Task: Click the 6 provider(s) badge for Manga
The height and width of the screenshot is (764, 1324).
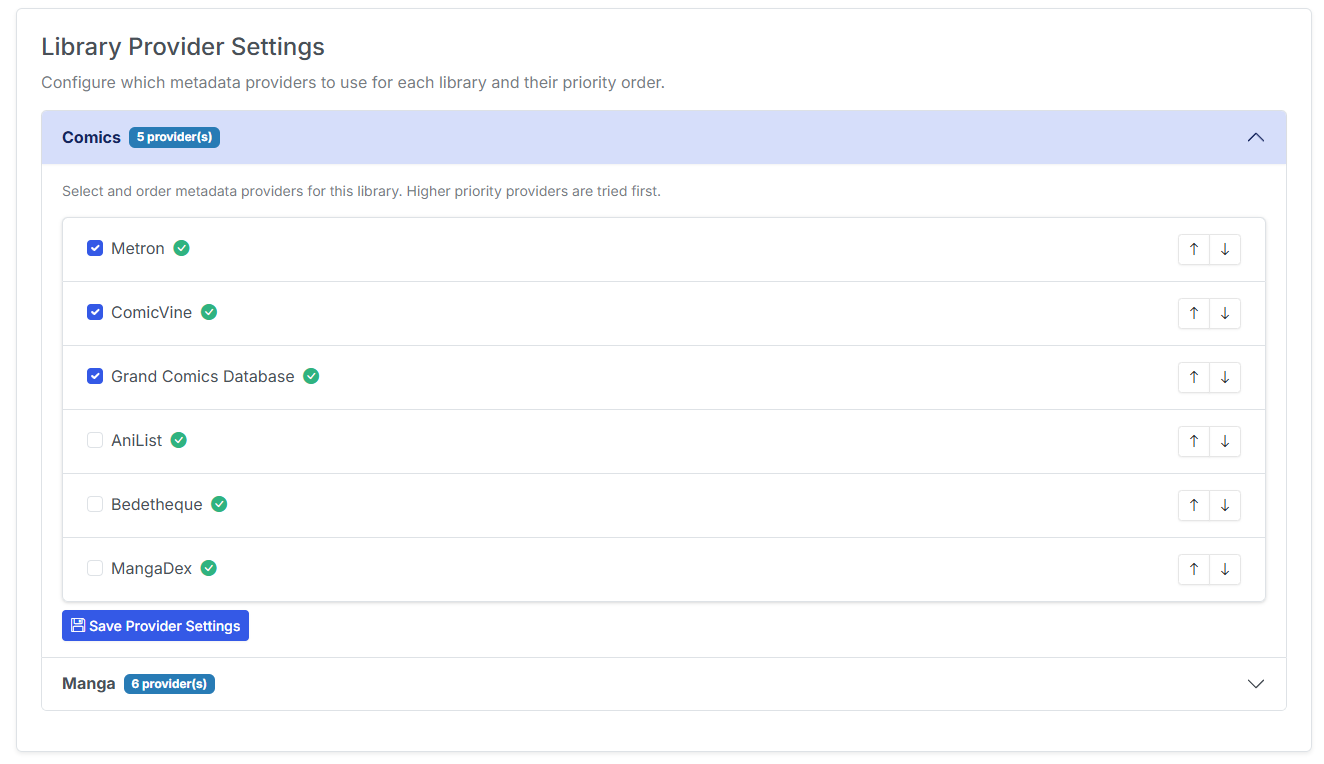Action: pos(169,683)
